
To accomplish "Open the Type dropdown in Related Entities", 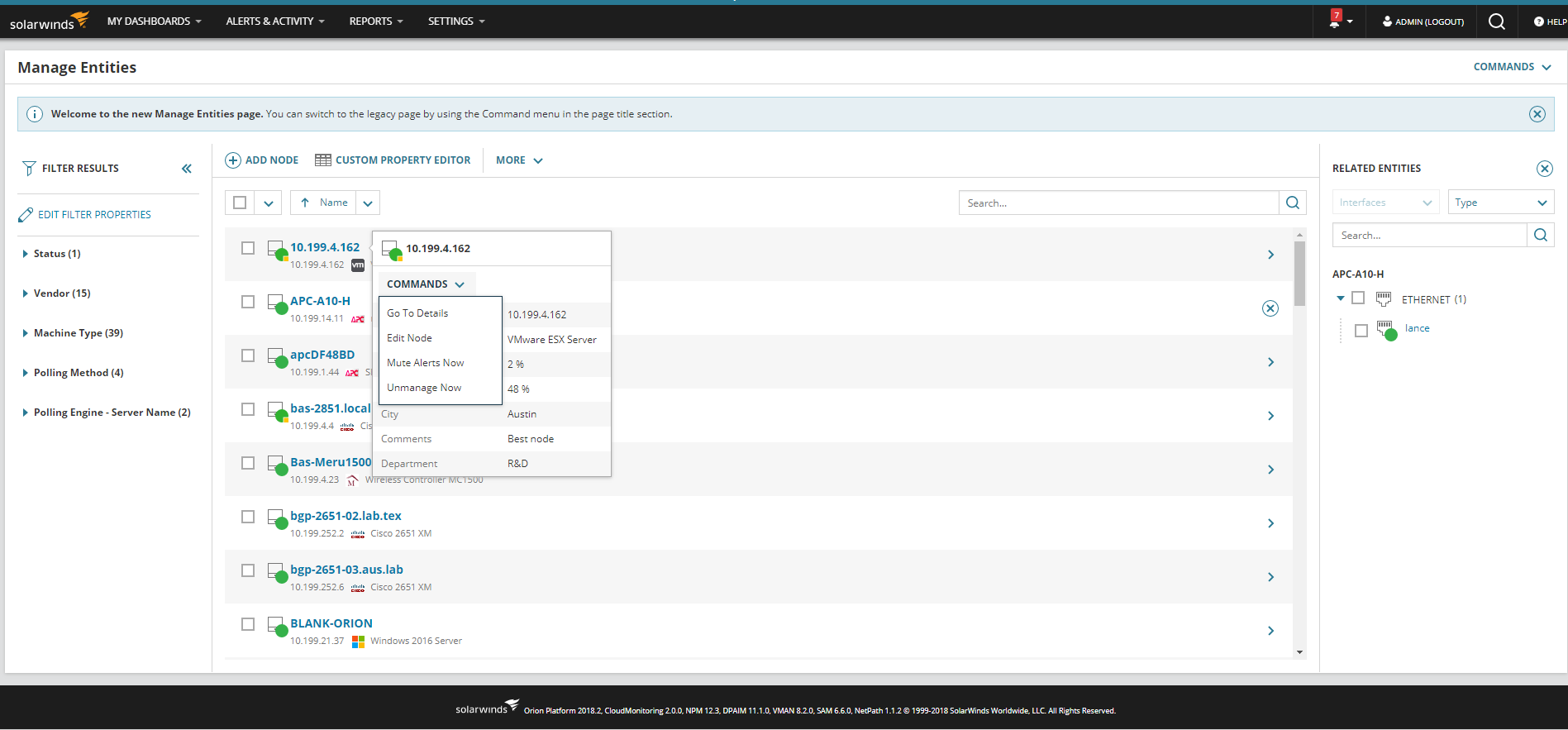I will (x=1500, y=203).
